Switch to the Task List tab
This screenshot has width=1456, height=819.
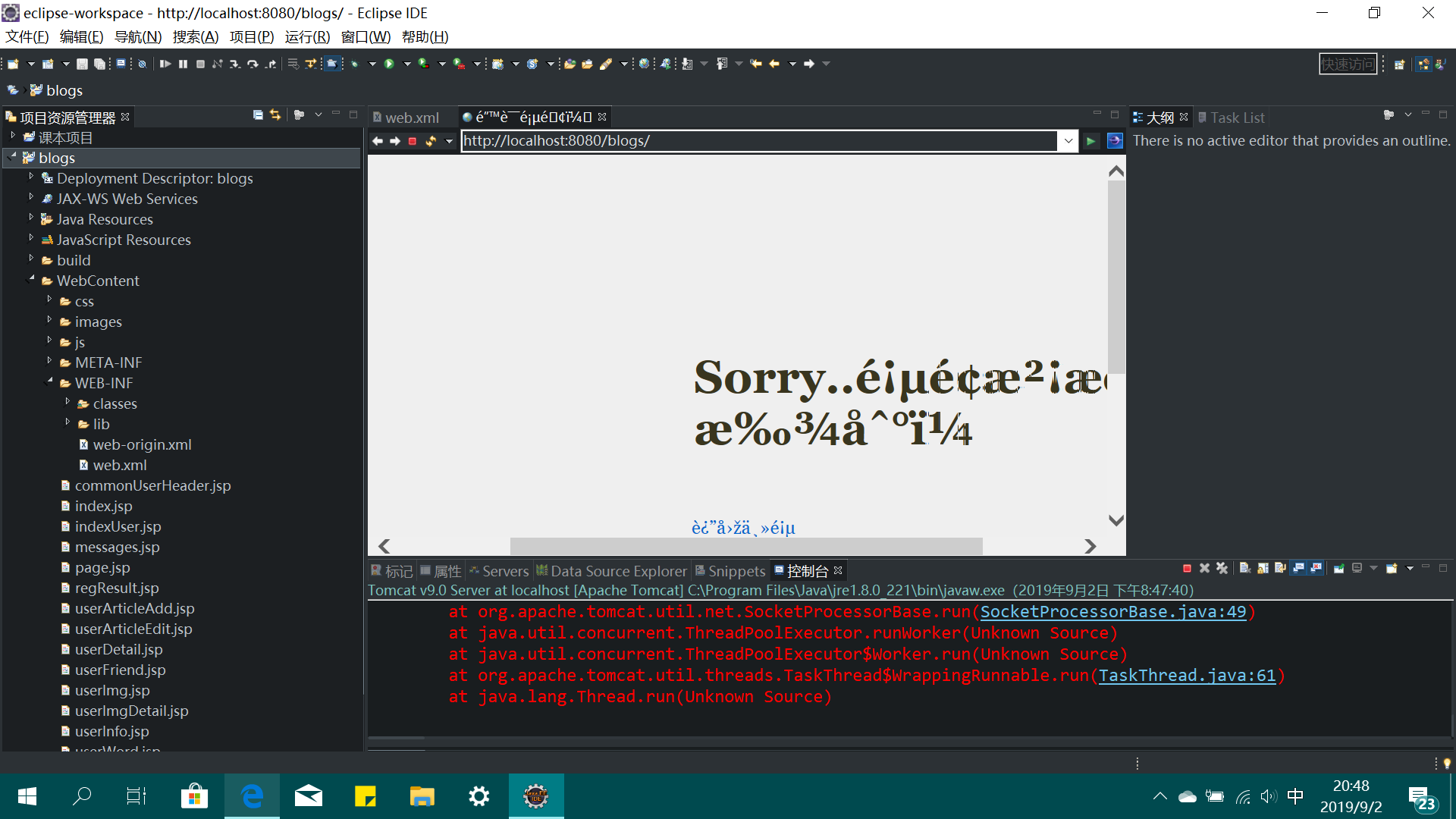click(1231, 118)
